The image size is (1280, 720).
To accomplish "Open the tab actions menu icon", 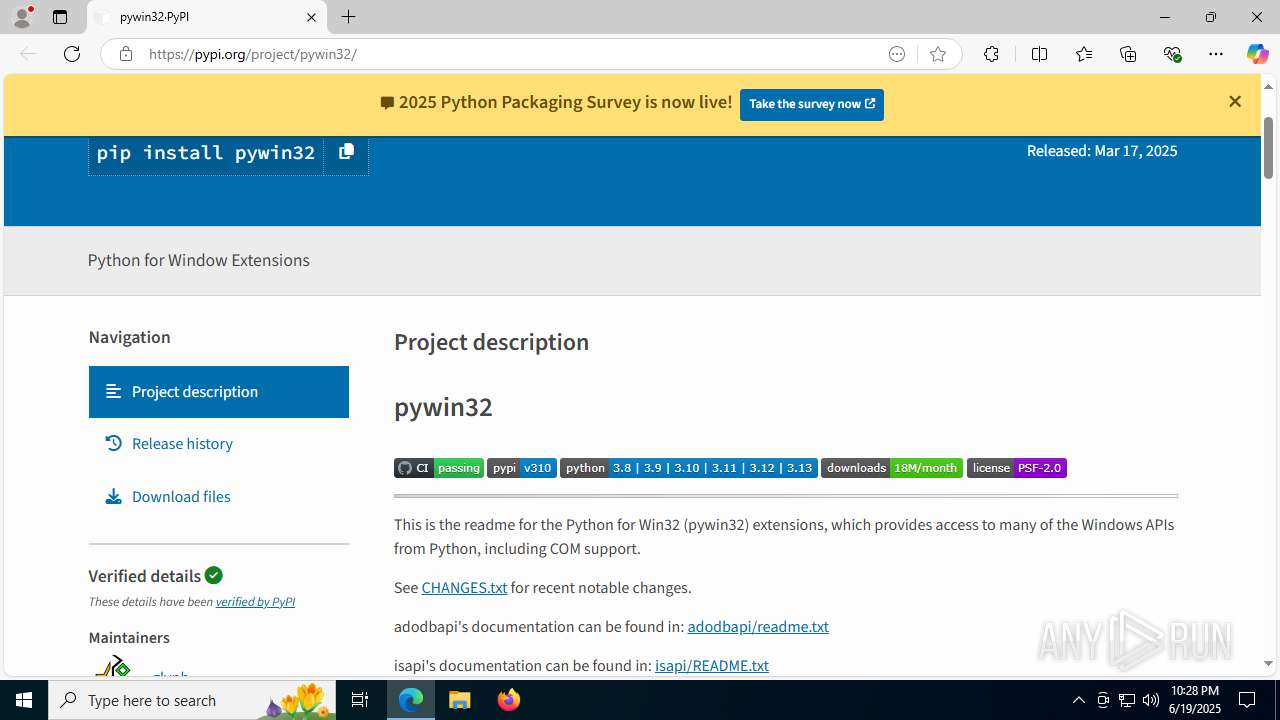I will pyautogui.click(x=60, y=17).
